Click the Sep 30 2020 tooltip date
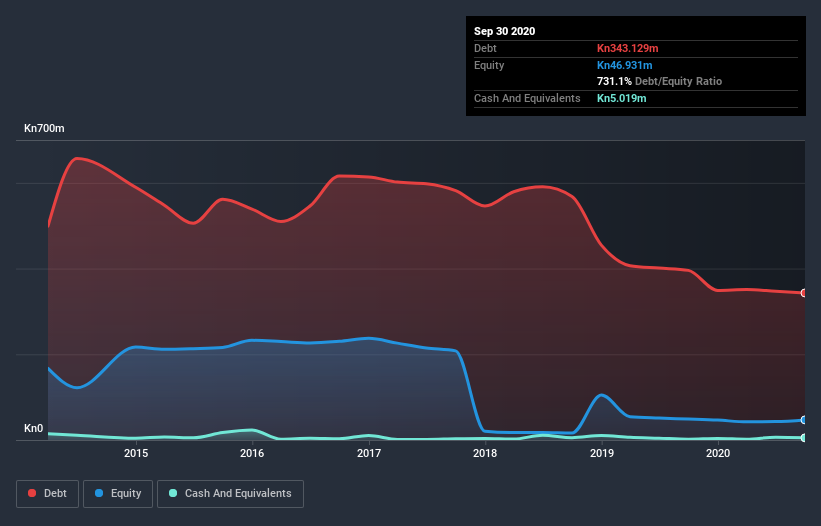821x526 pixels. [505, 31]
